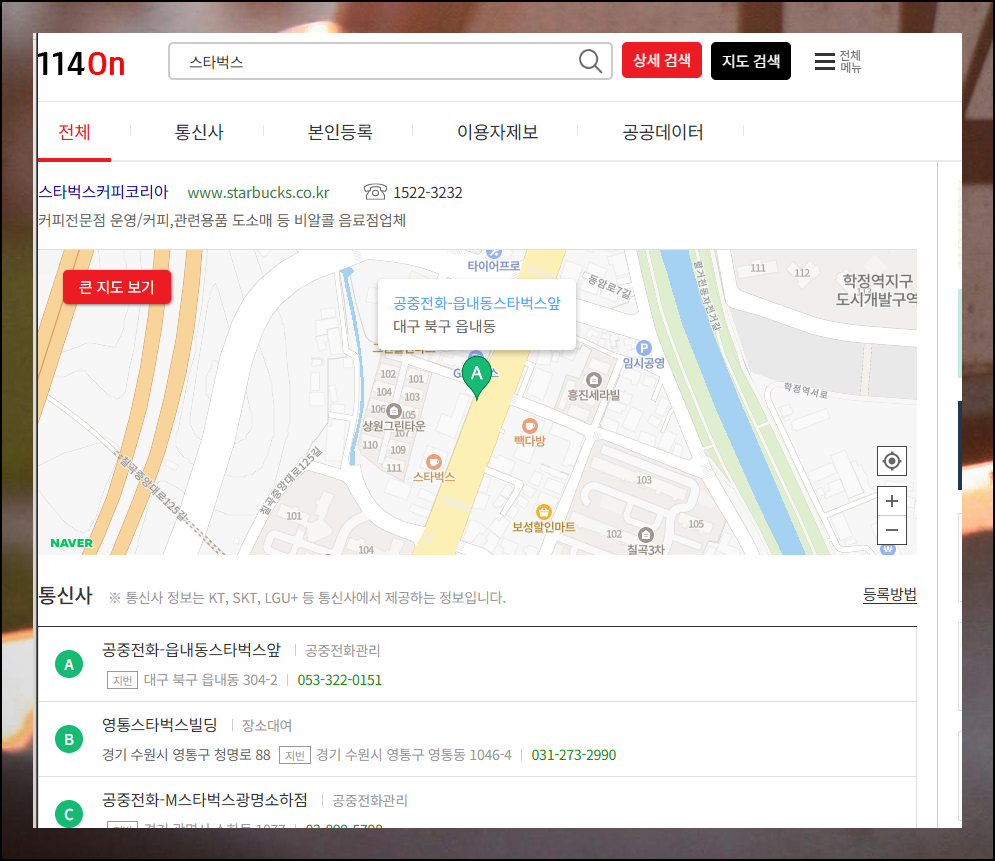Click the 114On logo

click(81, 63)
